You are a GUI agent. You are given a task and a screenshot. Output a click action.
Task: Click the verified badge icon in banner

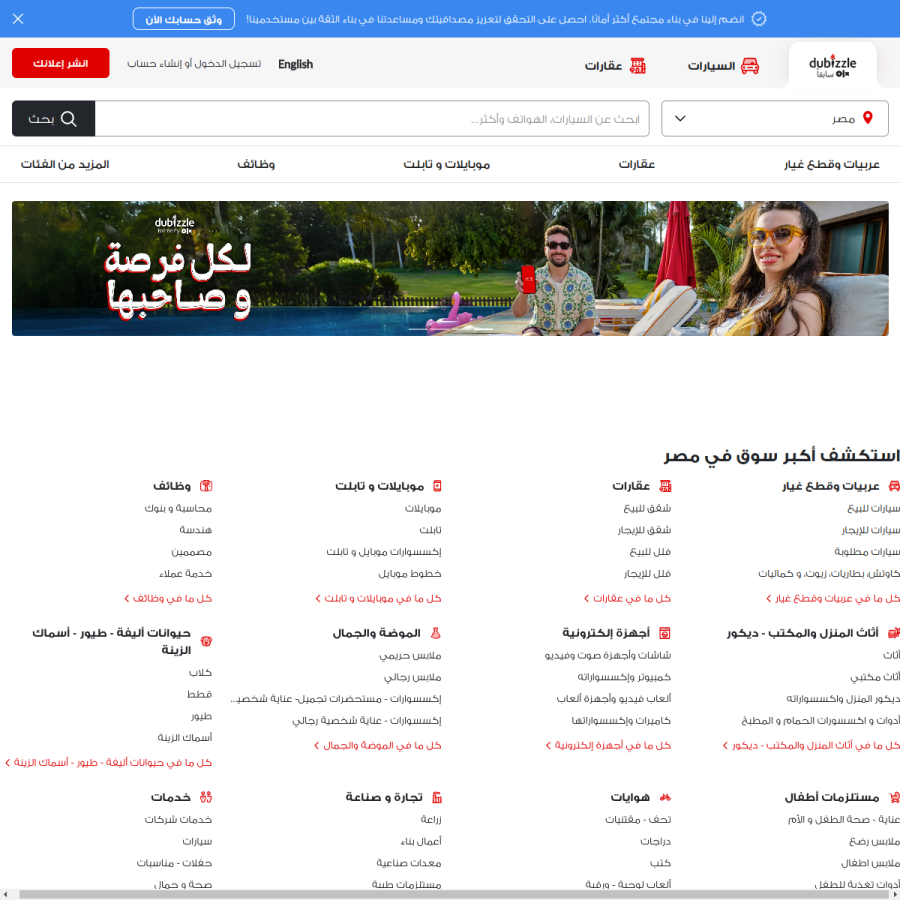coord(759,19)
